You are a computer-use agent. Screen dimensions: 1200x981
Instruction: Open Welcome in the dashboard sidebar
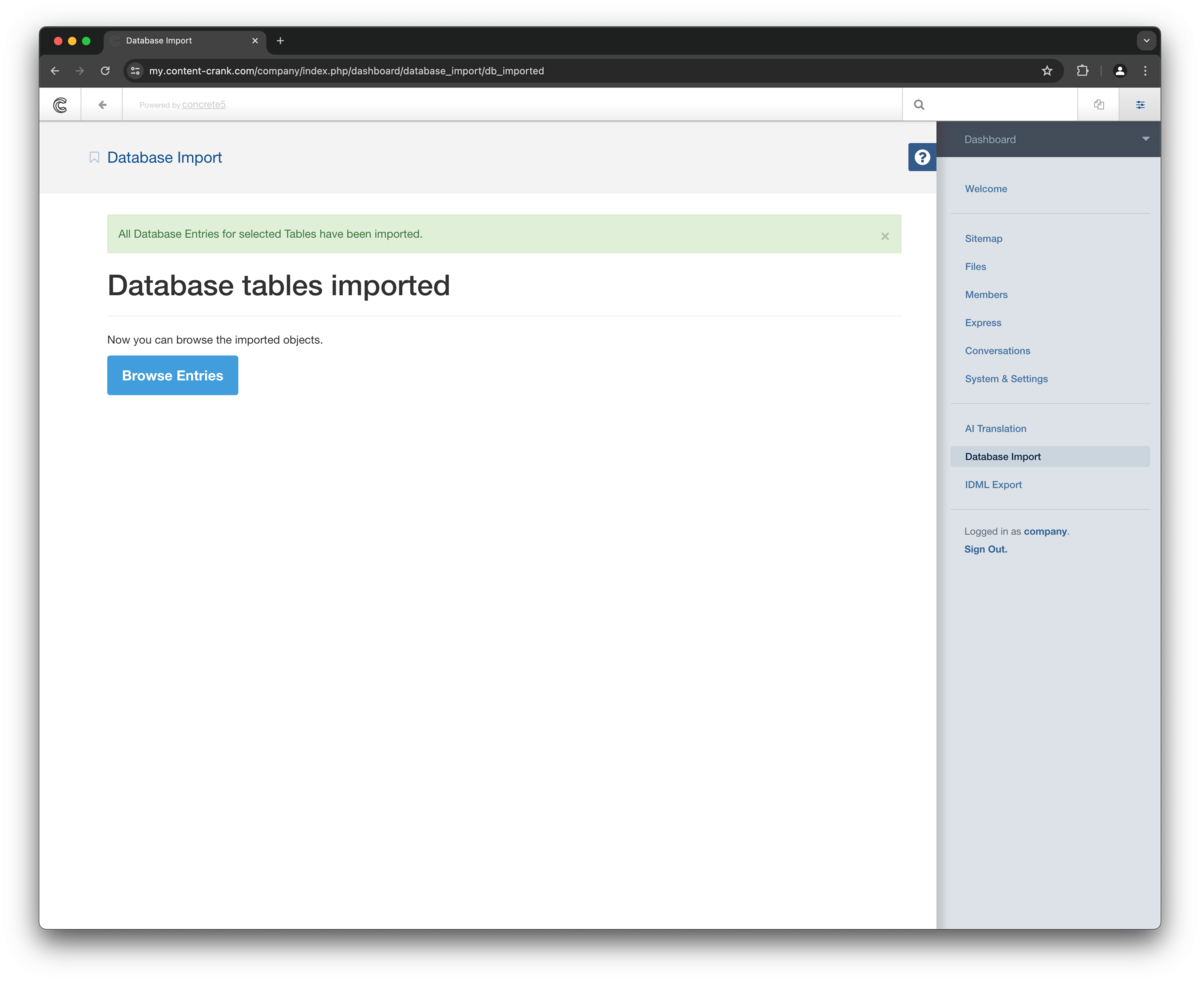(x=986, y=189)
